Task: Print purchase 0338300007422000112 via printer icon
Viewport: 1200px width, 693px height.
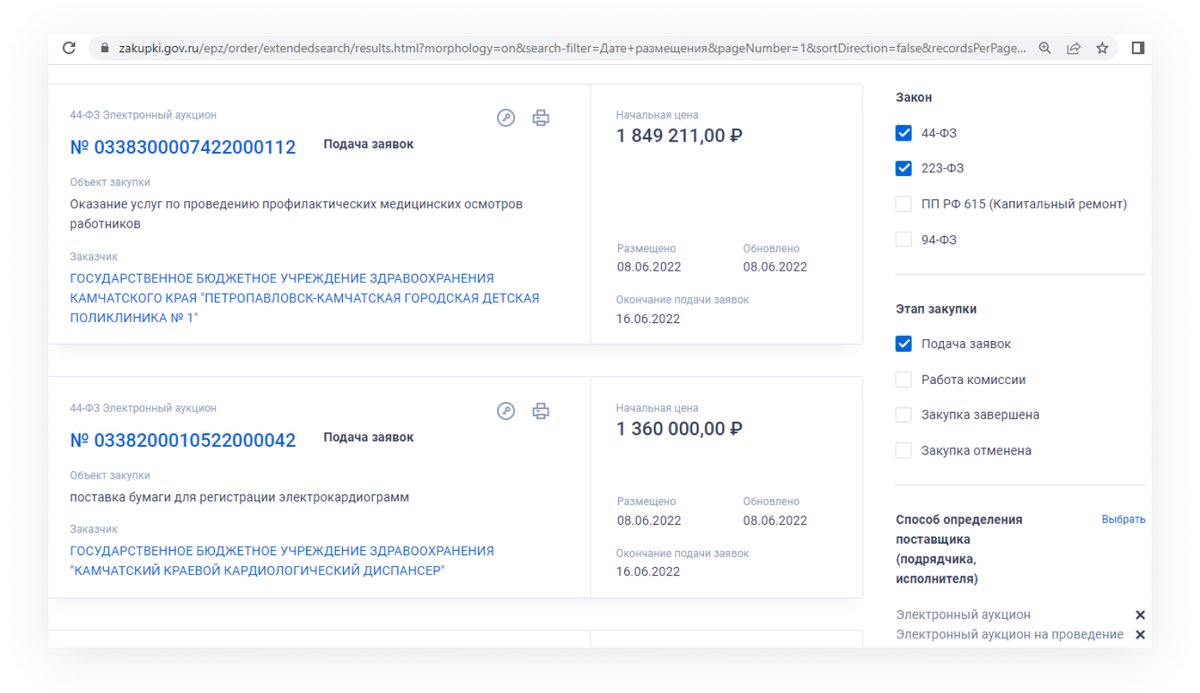Action: (x=541, y=118)
